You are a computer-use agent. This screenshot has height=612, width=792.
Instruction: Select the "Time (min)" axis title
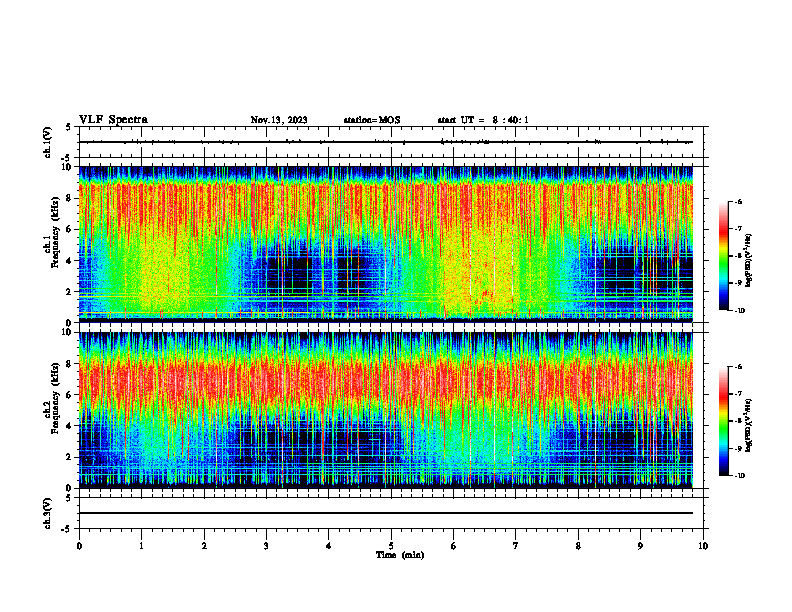click(400, 555)
